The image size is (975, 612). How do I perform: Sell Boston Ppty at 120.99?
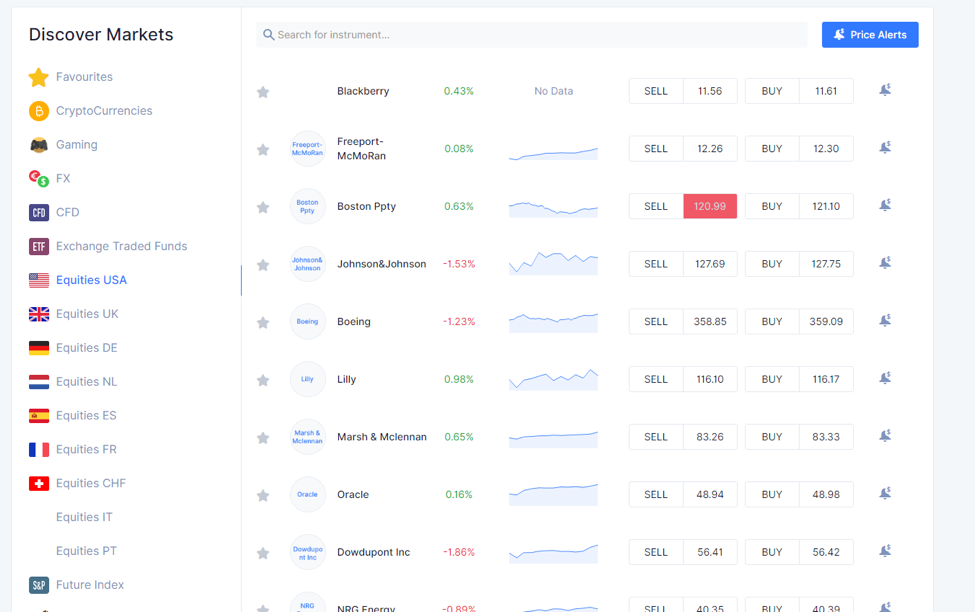[x=683, y=206]
